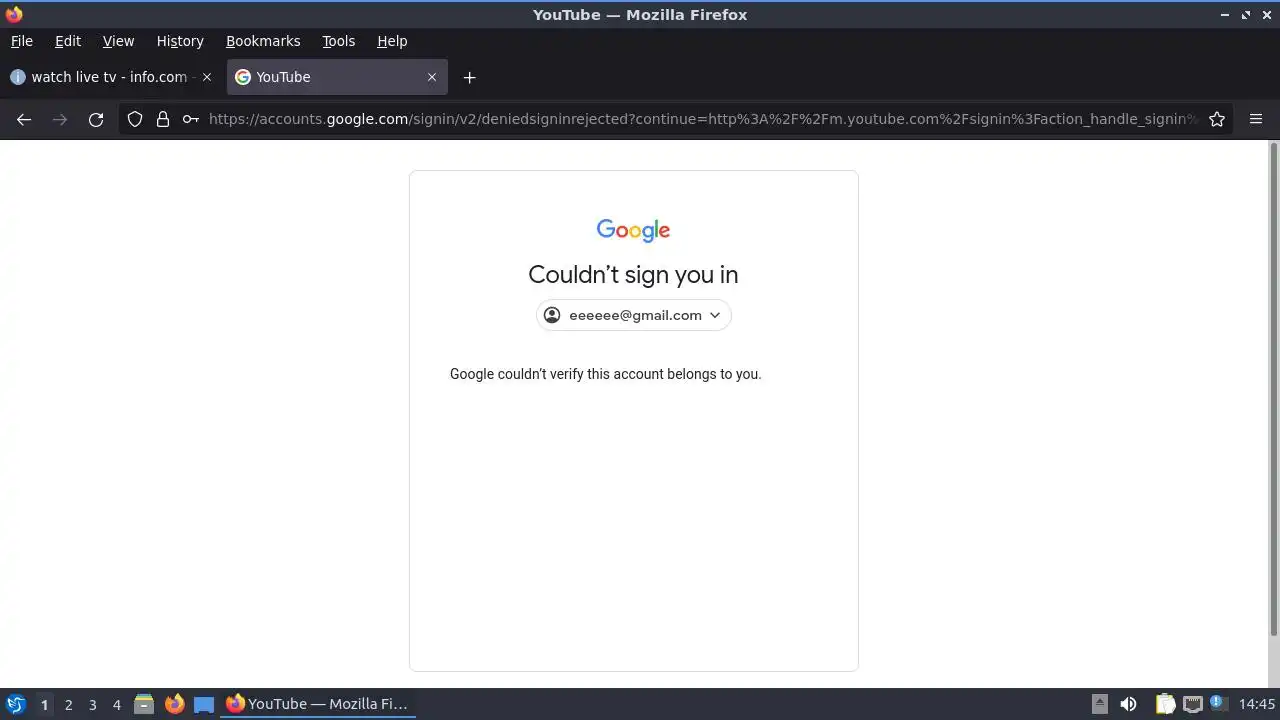Image resolution: width=1280 pixels, height=720 pixels.
Task: Open the File menu
Action: click(21, 41)
